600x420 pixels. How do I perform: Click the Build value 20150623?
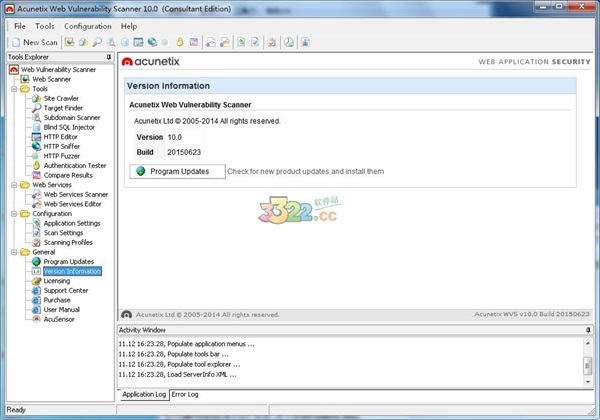click(x=184, y=152)
